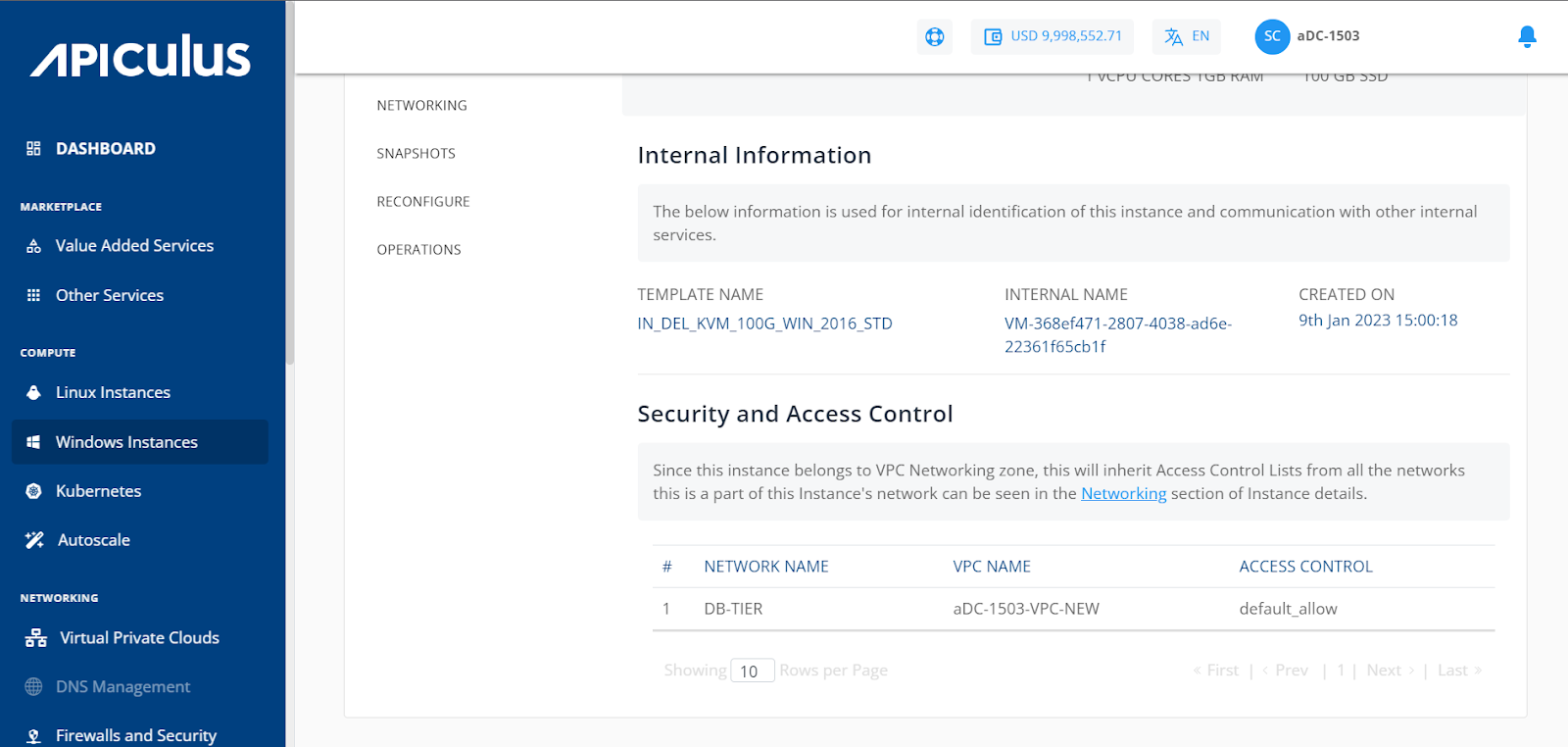
Task: Edit the rows per page field
Action: pos(753,671)
